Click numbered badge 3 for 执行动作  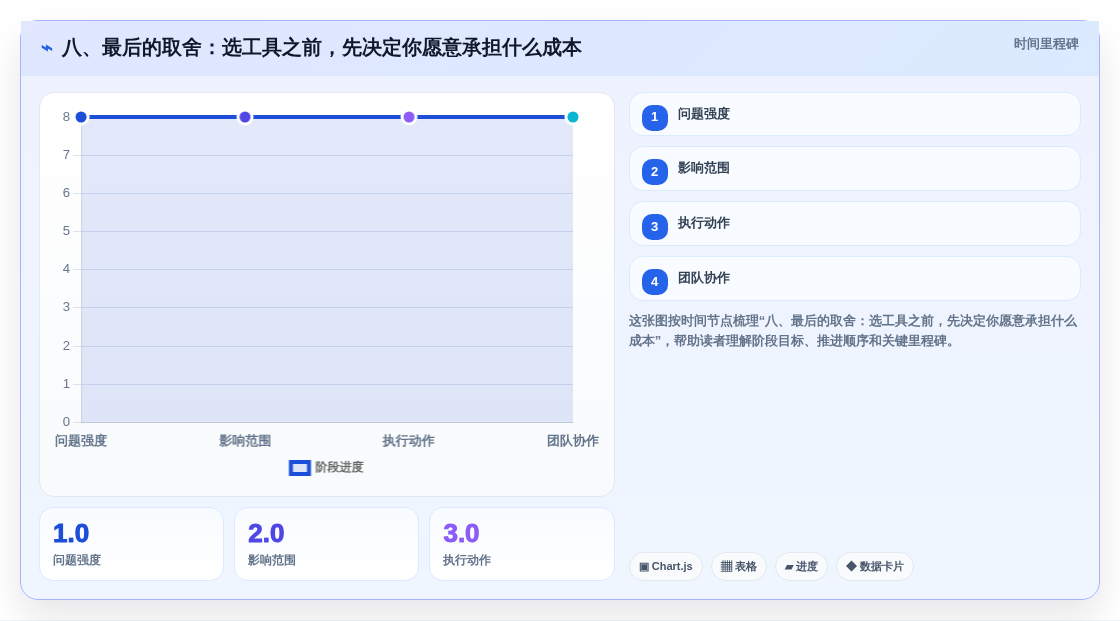coord(654,227)
